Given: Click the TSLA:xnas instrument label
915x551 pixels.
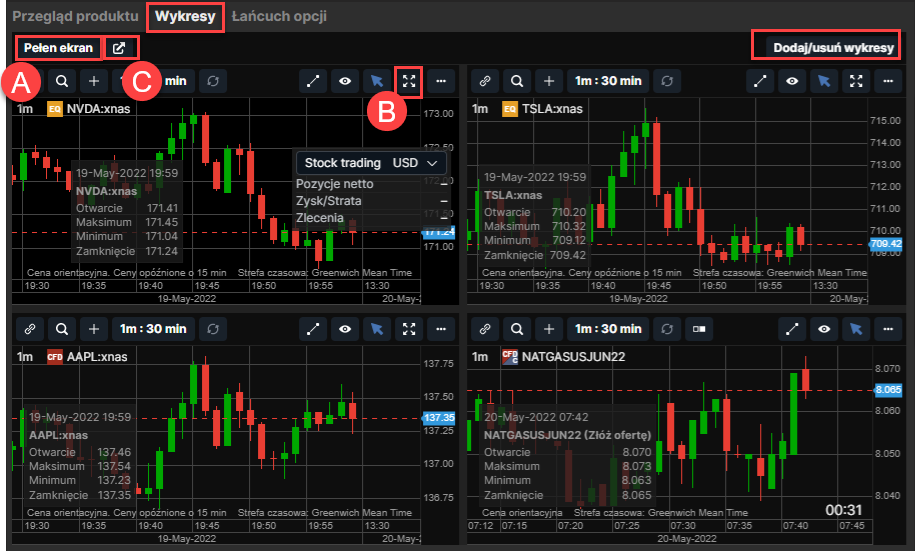Looking at the screenshot, I should (x=552, y=109).
